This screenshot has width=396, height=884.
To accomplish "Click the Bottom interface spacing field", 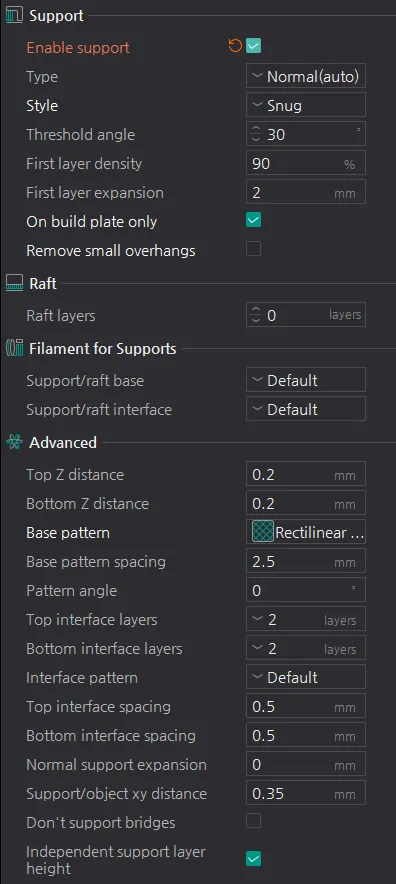I will coord(306,735).
